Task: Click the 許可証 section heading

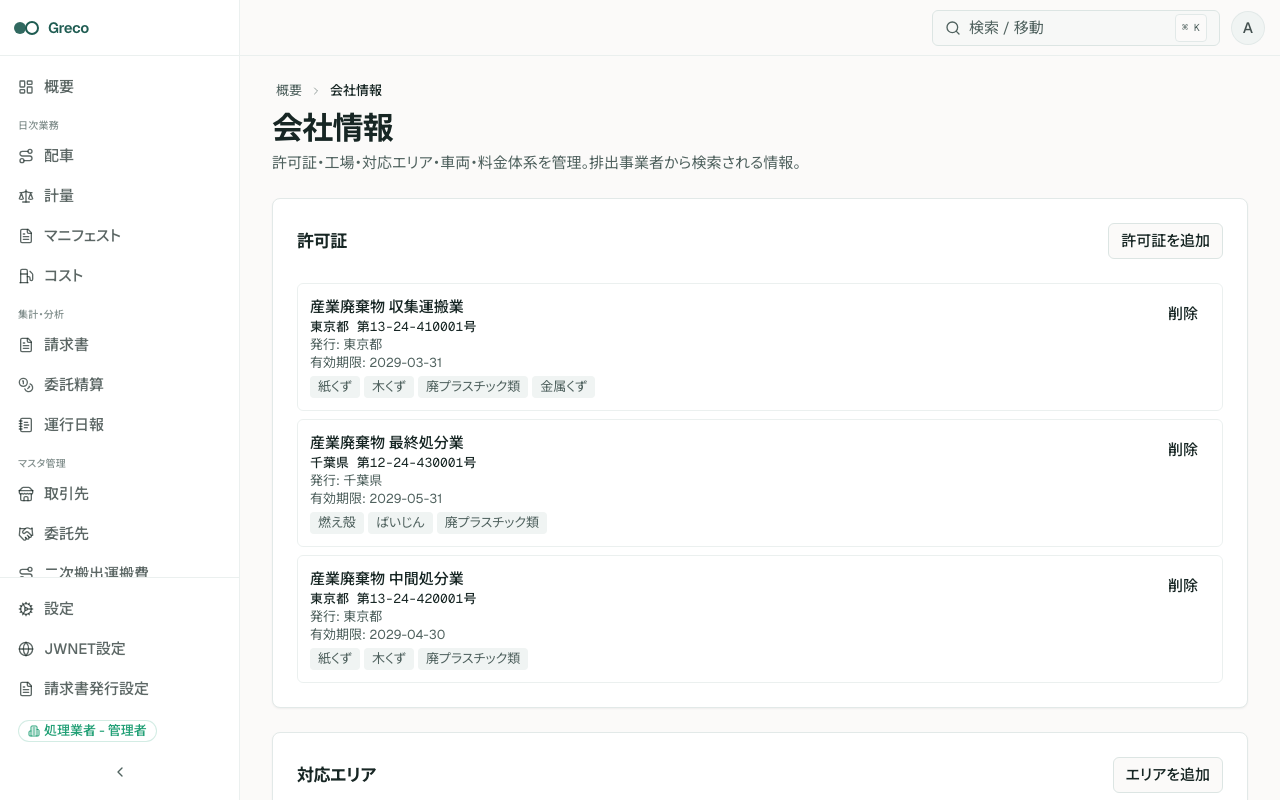Action: 322,241
